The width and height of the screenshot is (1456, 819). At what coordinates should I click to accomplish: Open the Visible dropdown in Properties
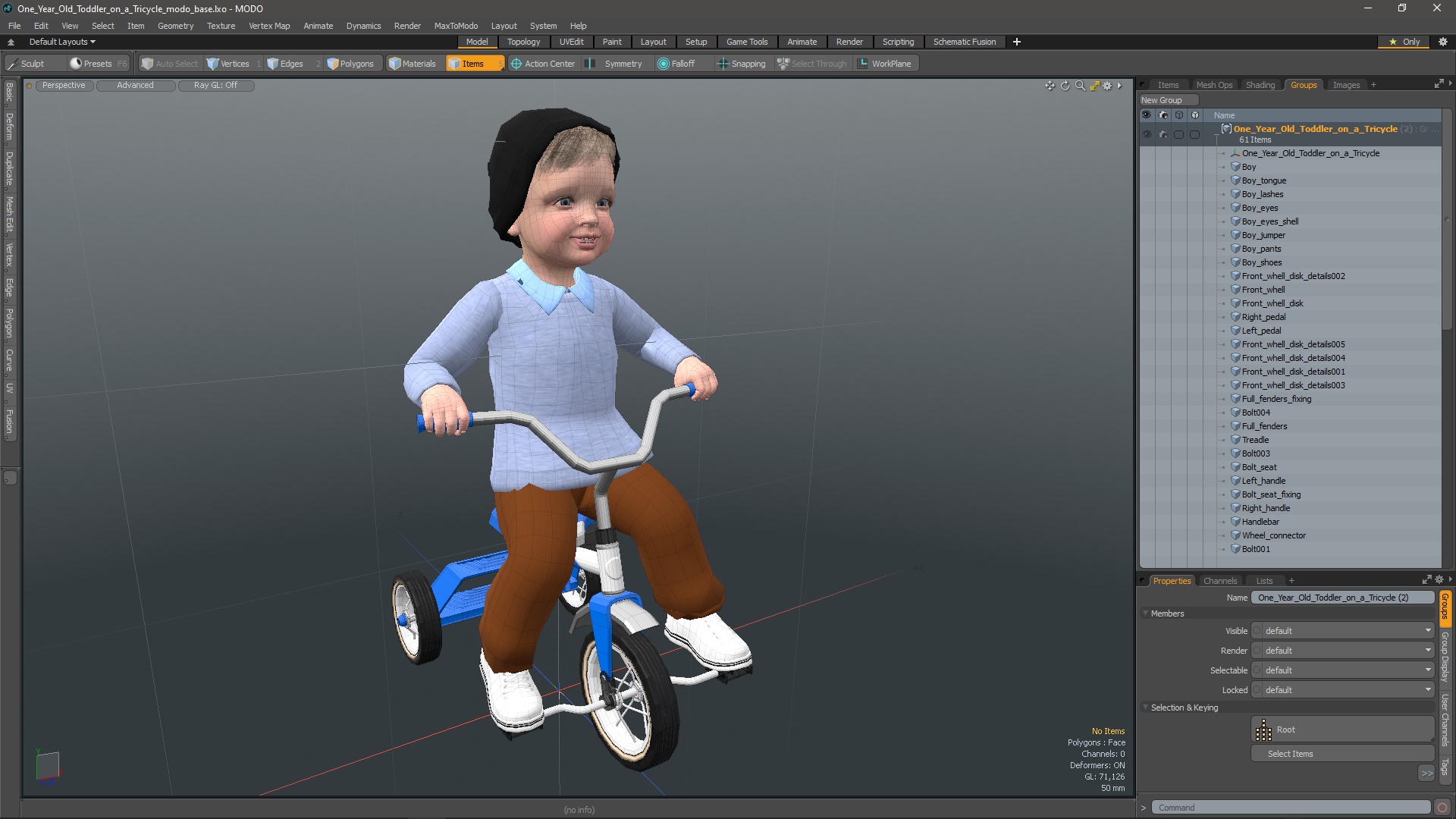tap(1342, 631)
